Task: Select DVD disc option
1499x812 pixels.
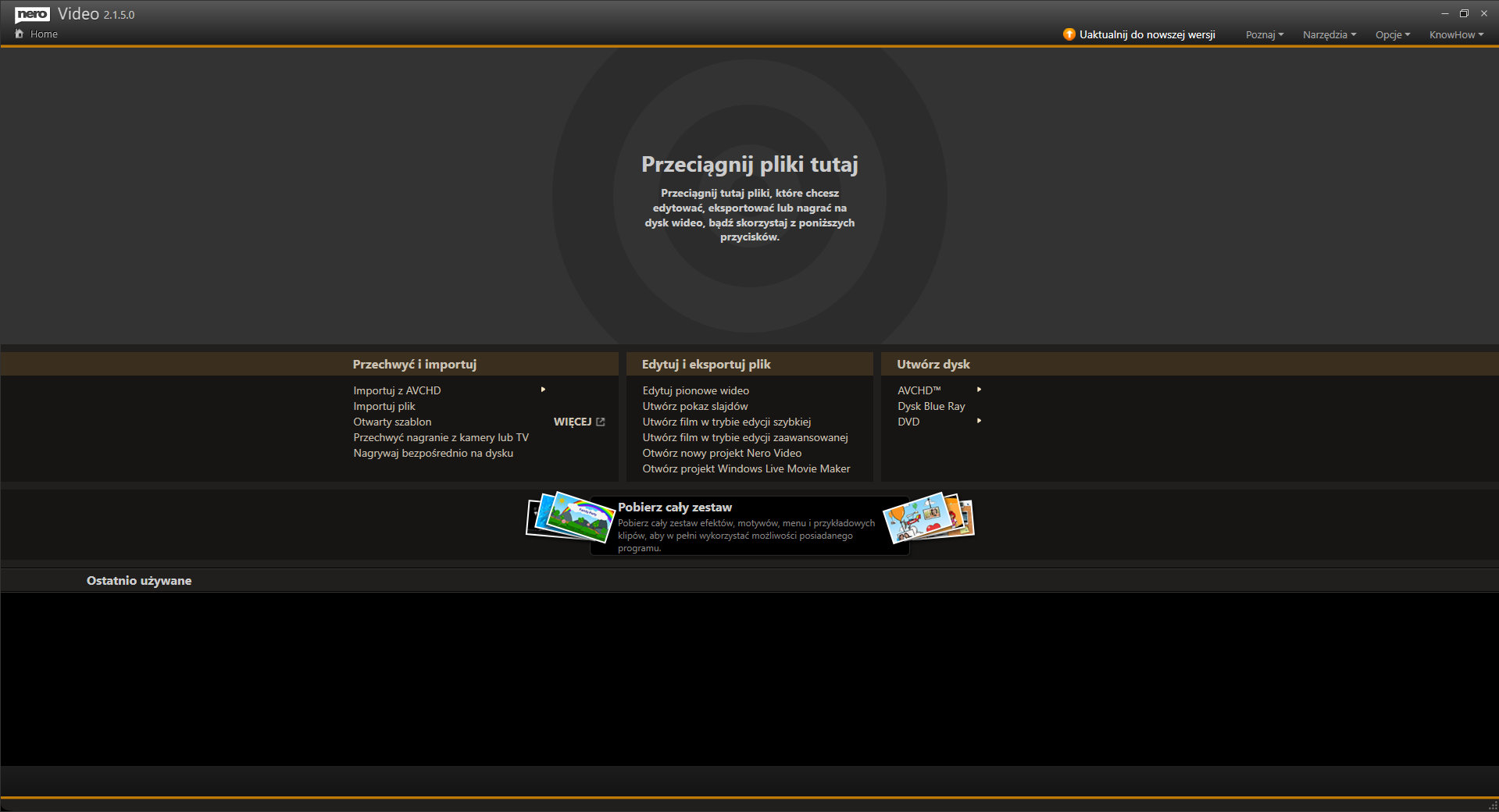Action: point(908,422)
